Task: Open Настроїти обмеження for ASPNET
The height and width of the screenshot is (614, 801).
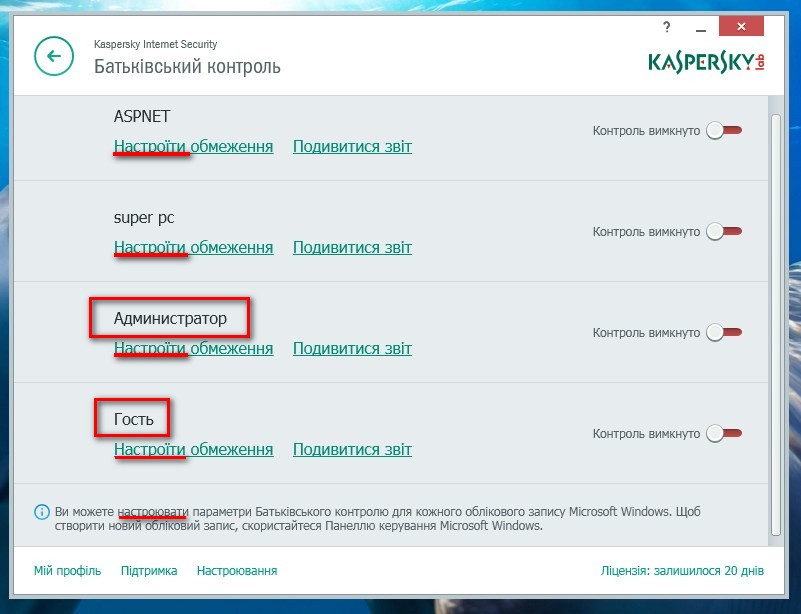Action: coord(194,147)
